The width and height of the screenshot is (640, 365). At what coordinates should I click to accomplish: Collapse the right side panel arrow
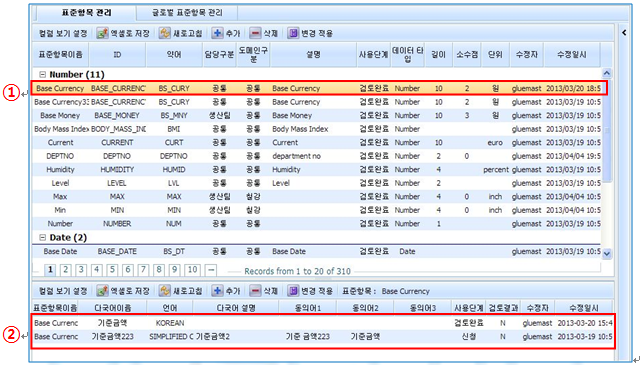[624, 33]
